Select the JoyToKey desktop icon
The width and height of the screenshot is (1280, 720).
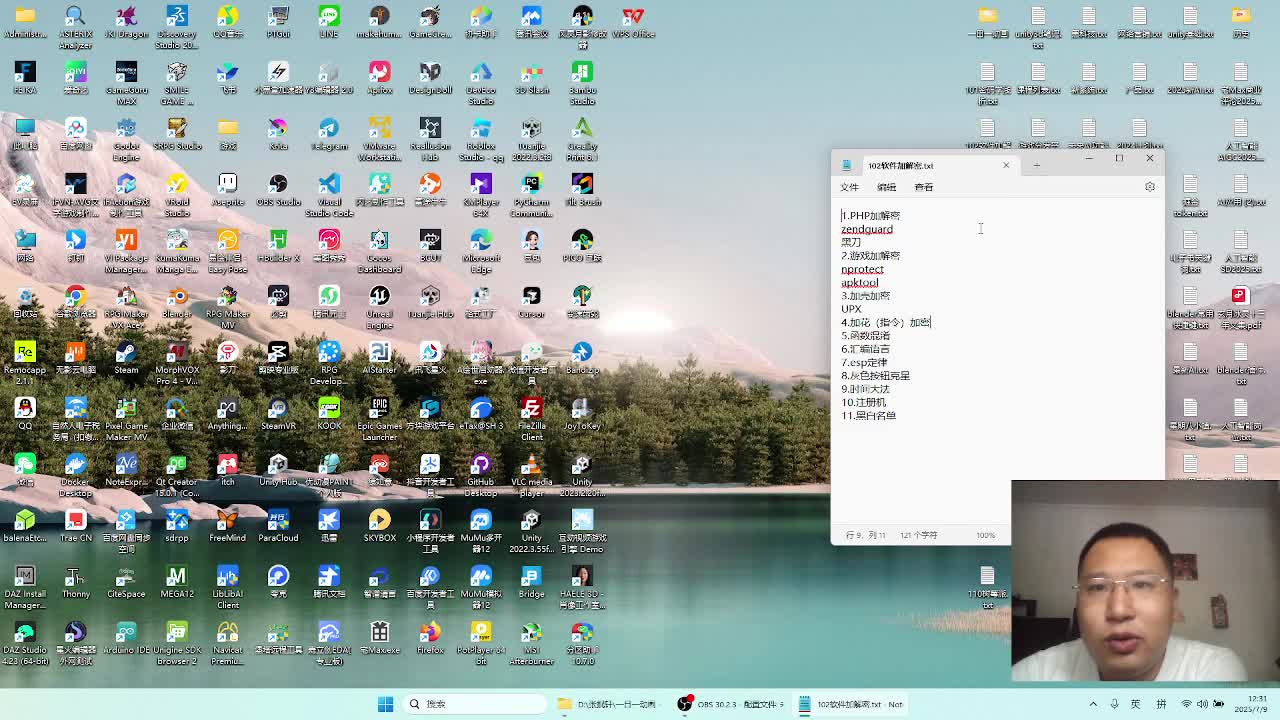(x=583, y=414)
